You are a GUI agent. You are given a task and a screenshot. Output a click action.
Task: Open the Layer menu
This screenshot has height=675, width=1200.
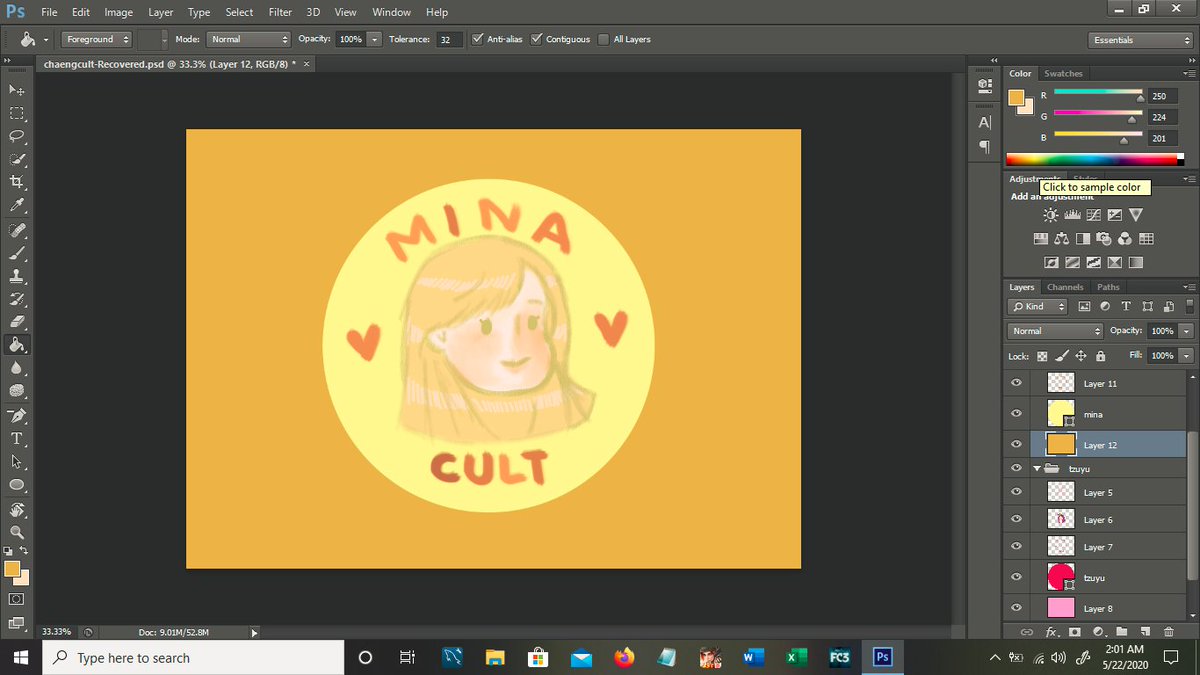coord(161,12)
